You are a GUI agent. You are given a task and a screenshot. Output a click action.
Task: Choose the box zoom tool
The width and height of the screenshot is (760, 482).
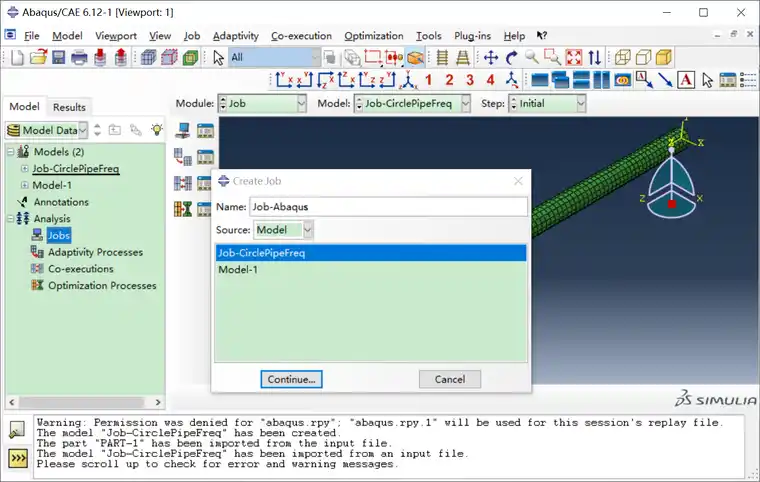click(553, 58)
